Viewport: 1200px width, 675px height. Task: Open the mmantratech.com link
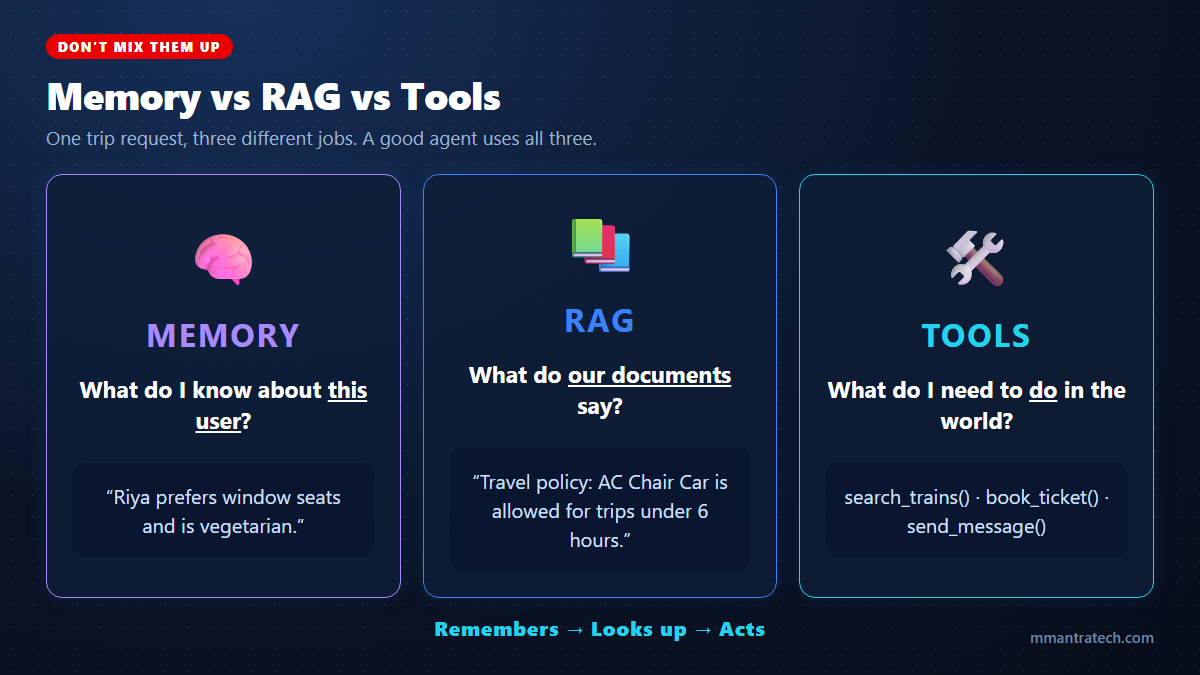(1092, 638)
